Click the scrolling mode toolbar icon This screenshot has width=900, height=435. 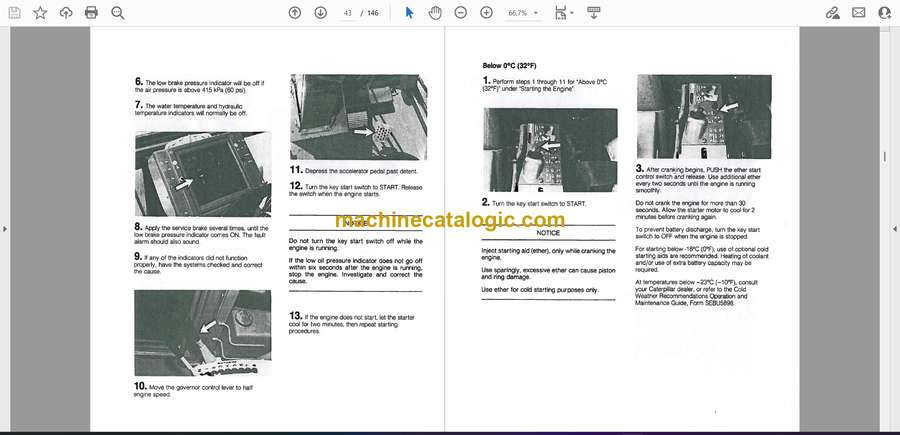[593, 13]
